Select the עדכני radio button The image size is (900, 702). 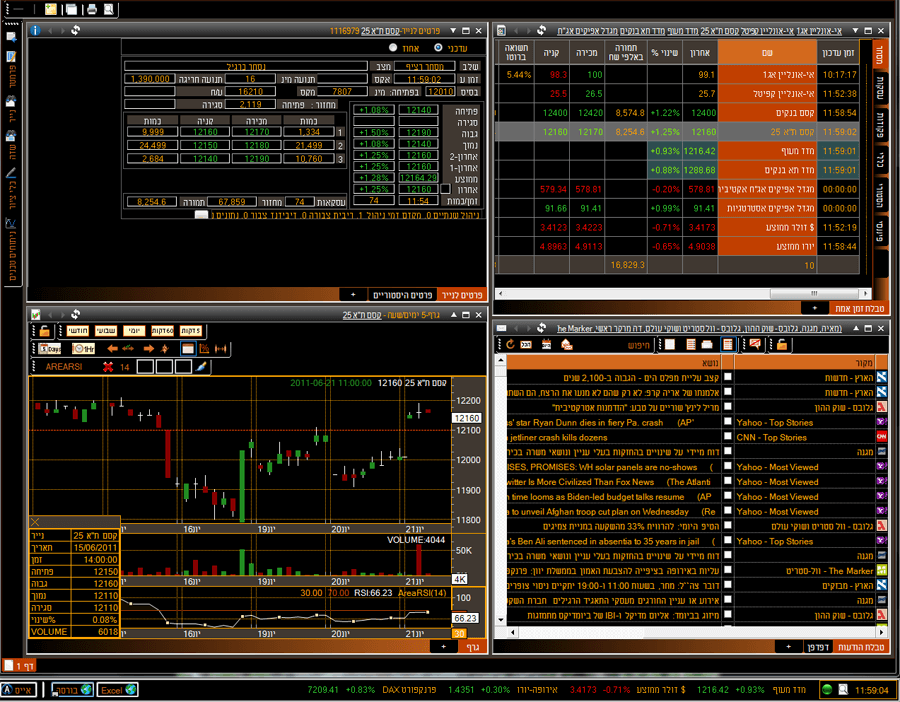click(x=438, y=47)
